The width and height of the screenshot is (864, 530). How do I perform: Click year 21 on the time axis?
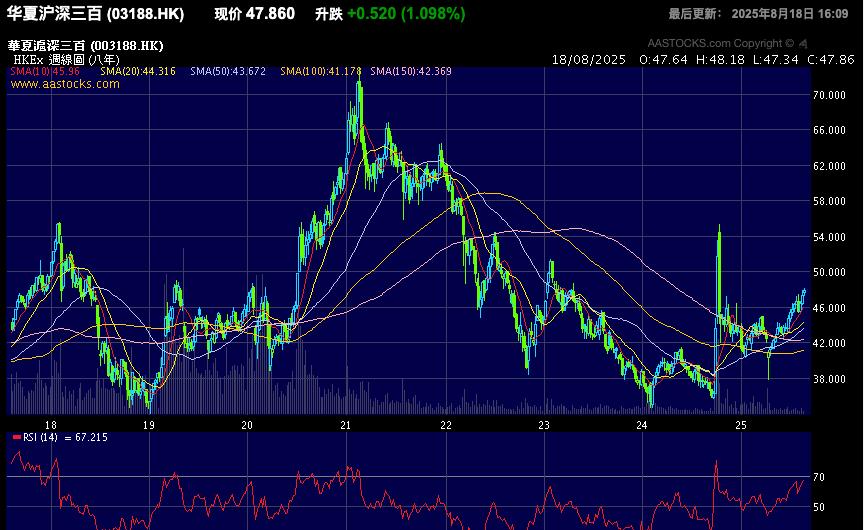pyautogui.click(x=344, y=424)
